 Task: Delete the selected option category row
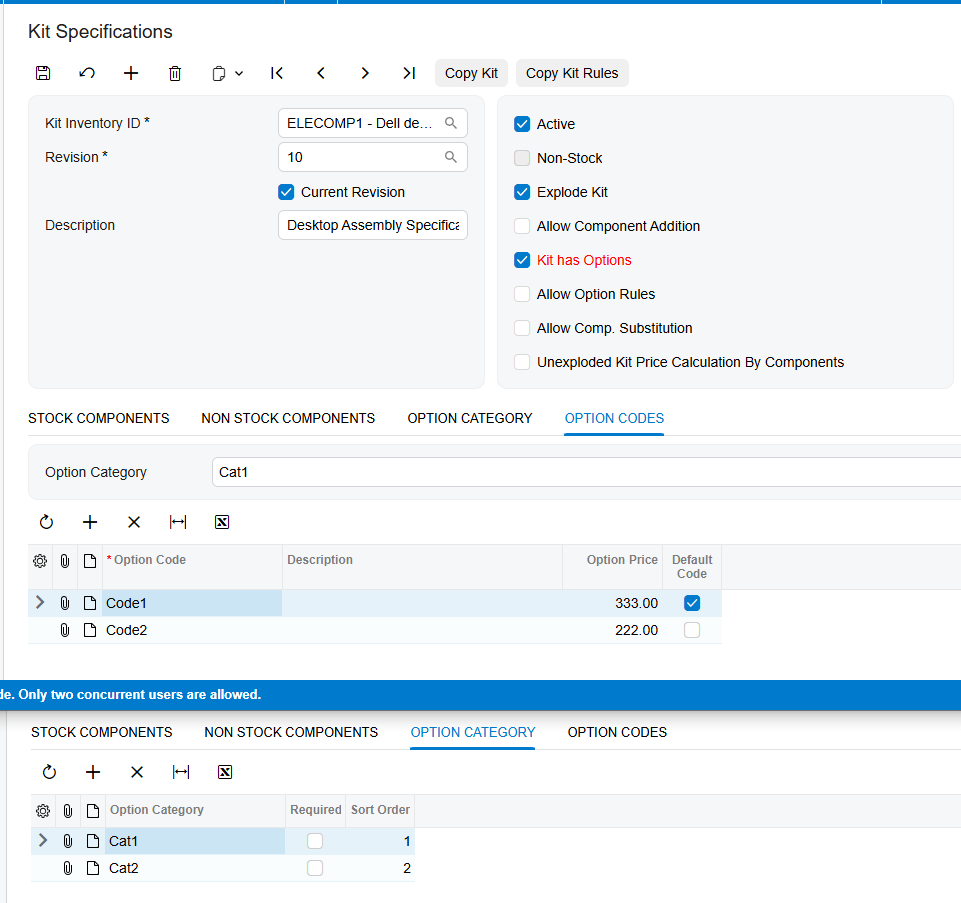pos(137,772)
